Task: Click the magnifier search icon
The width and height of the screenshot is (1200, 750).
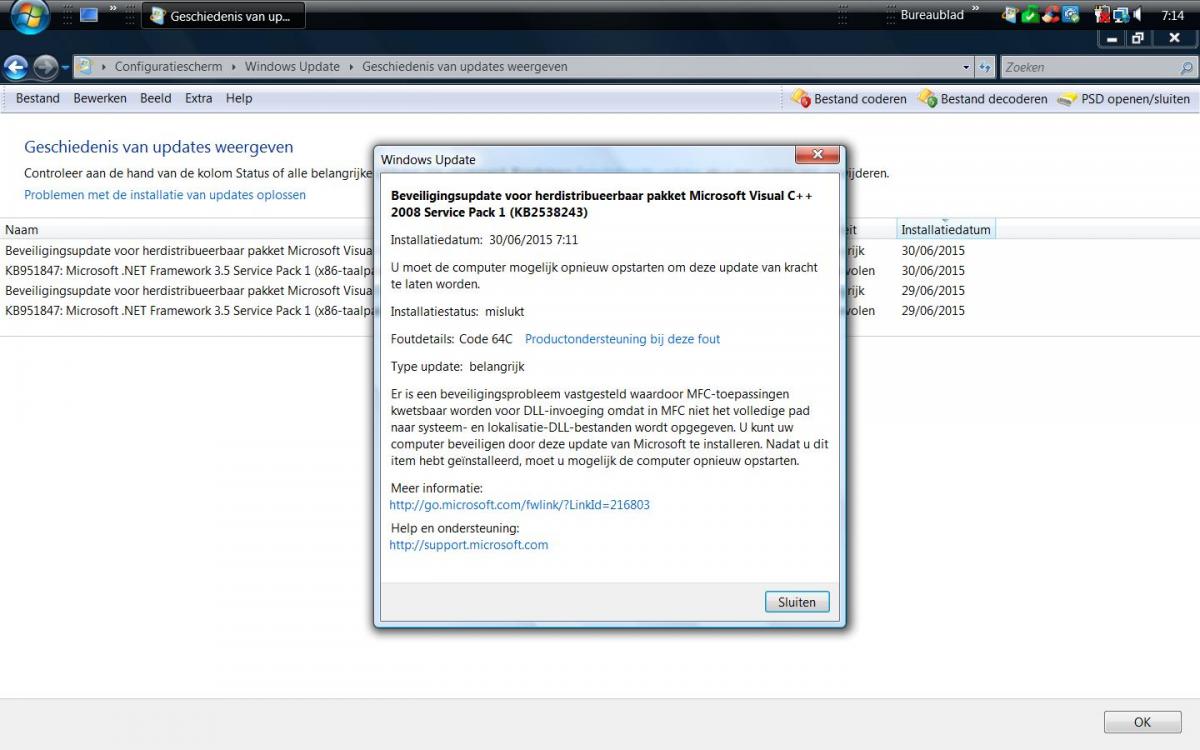Action: [1187, 68]
